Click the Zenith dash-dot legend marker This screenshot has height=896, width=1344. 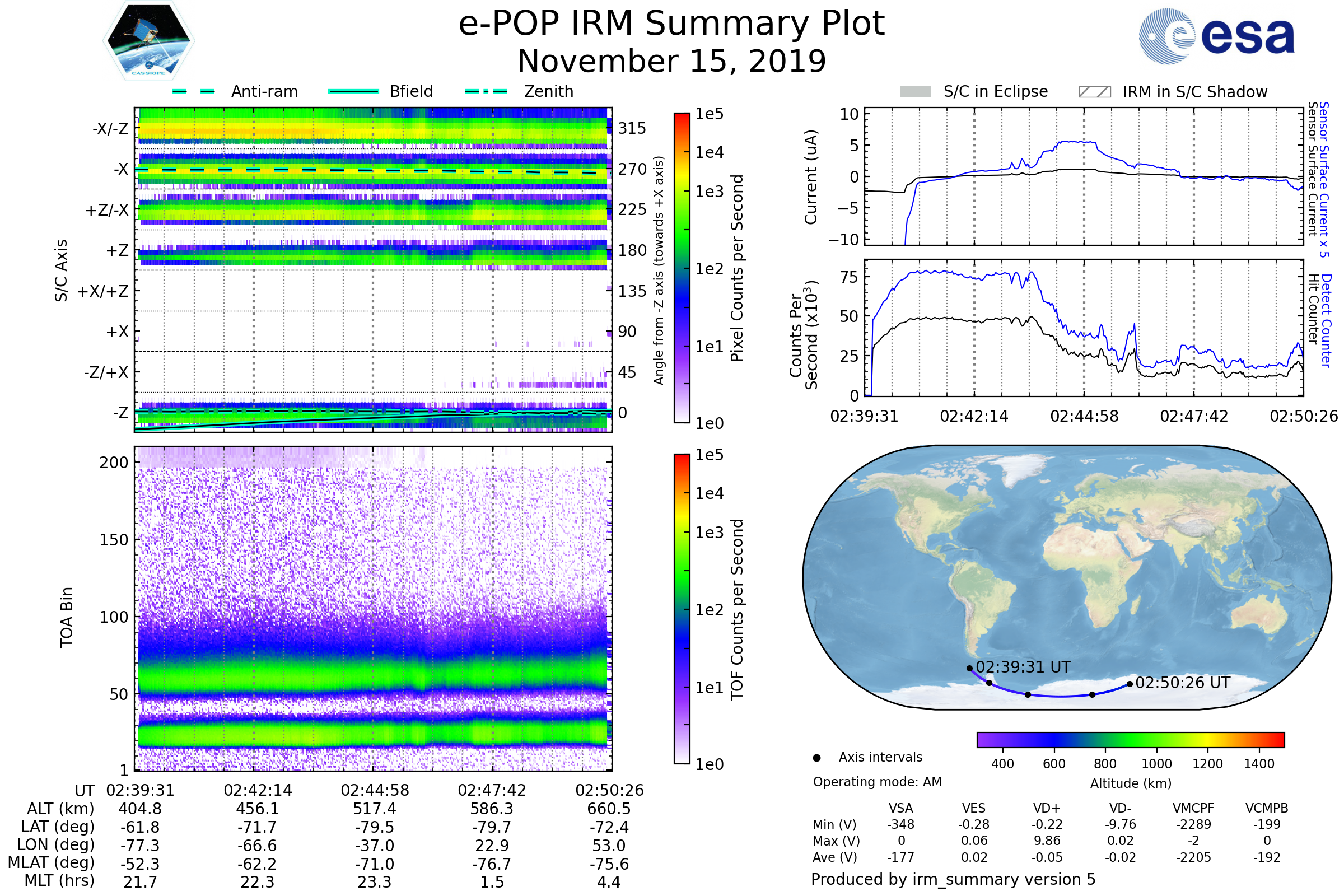tap(486, 91)
